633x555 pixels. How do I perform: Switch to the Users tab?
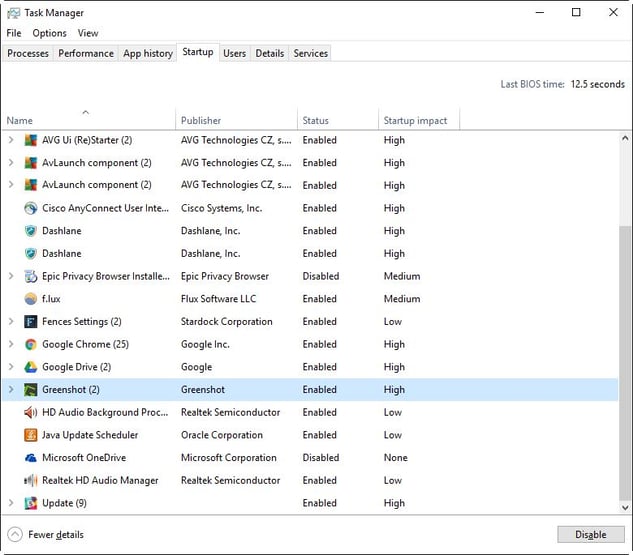pyautogui.click(x=235, y=53)
